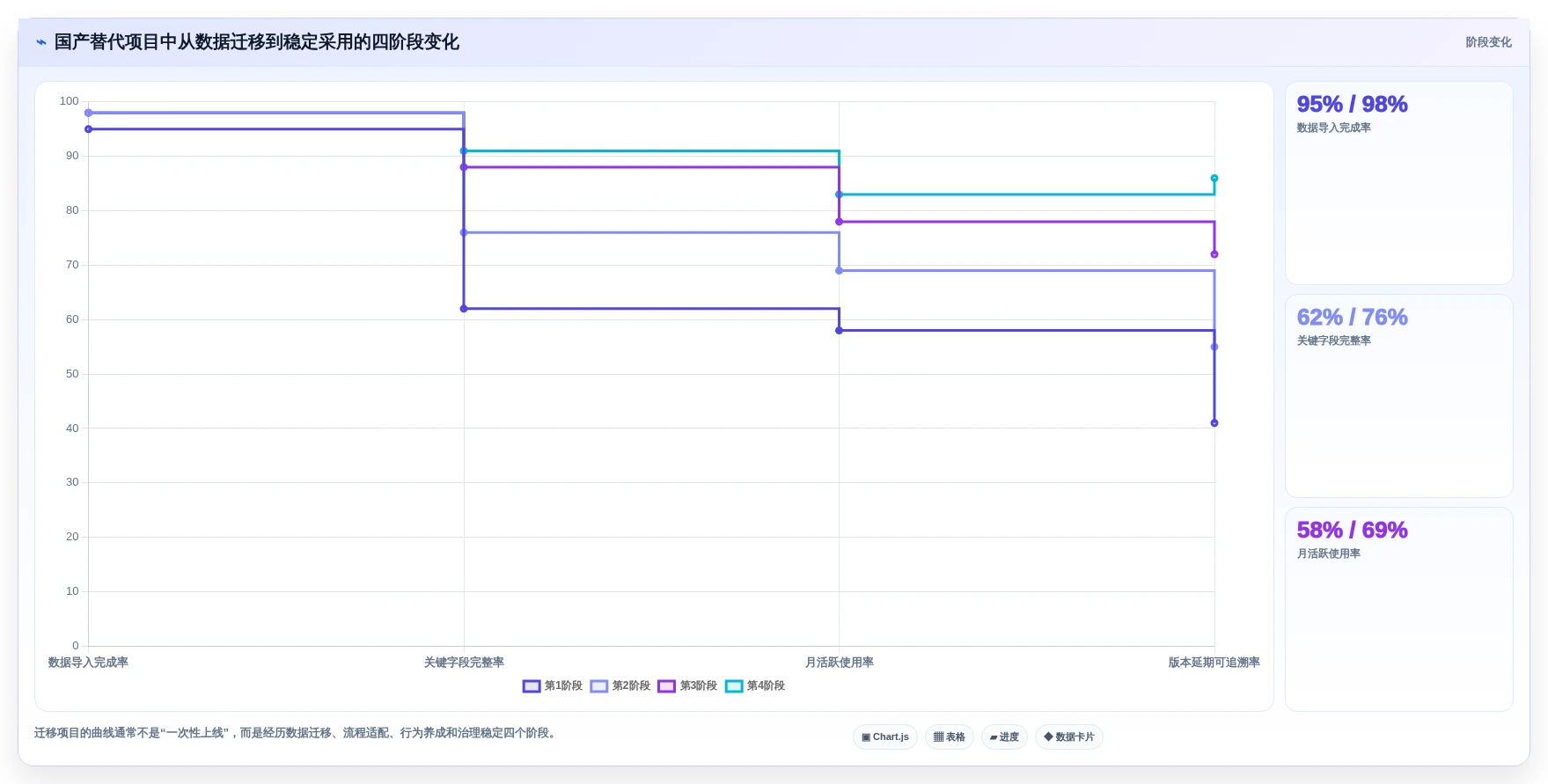
Task: Click the 关键字段完整率 x-axis label
Action: coord(464,663)
